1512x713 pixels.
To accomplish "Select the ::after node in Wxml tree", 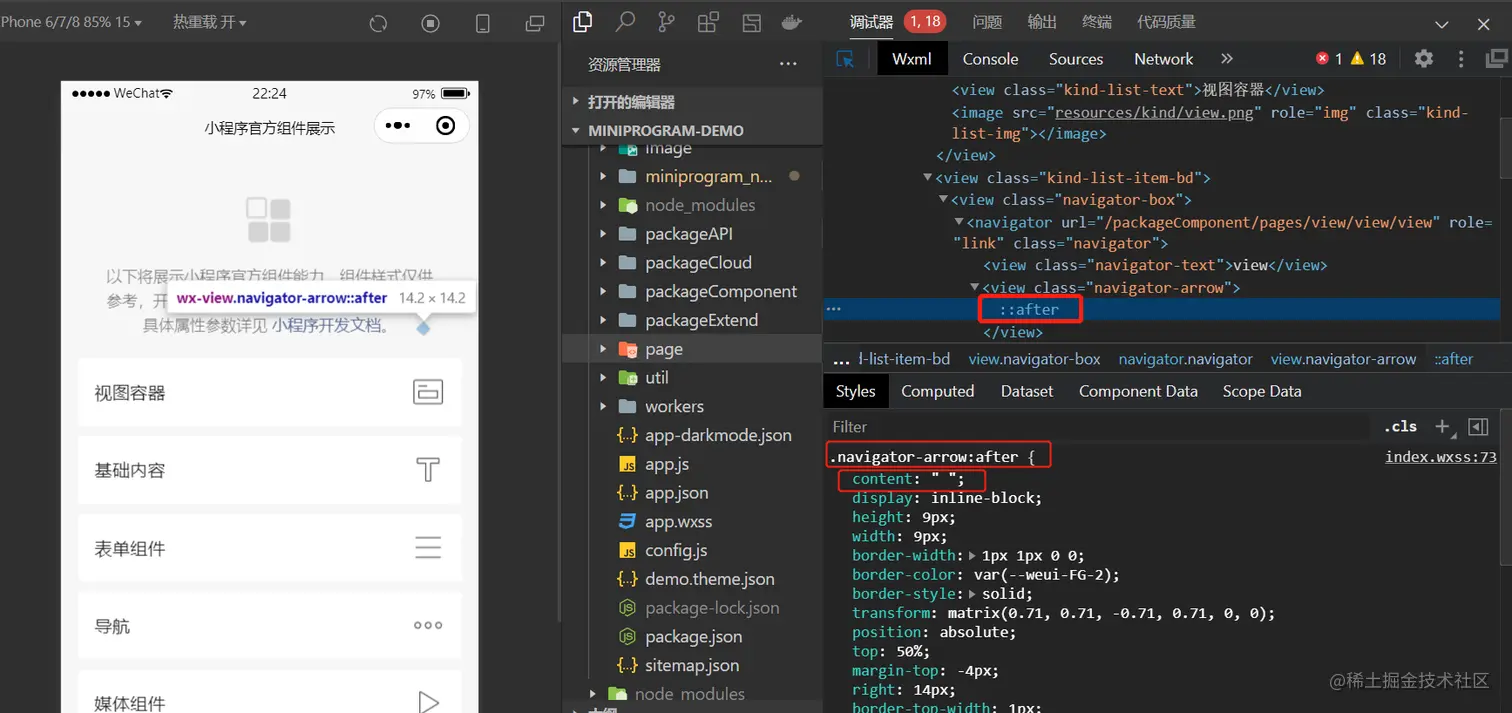I will (x=1029, y=309).
